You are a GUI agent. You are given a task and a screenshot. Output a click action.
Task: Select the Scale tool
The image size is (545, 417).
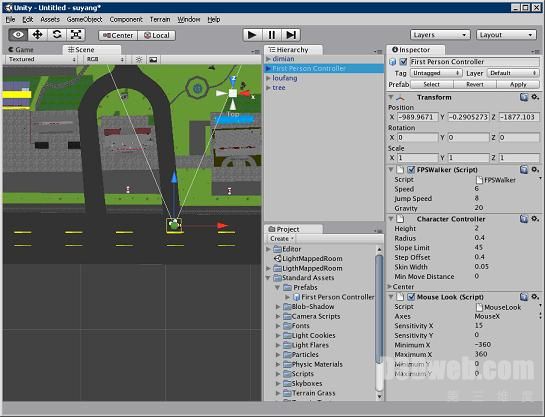[76, 35]
